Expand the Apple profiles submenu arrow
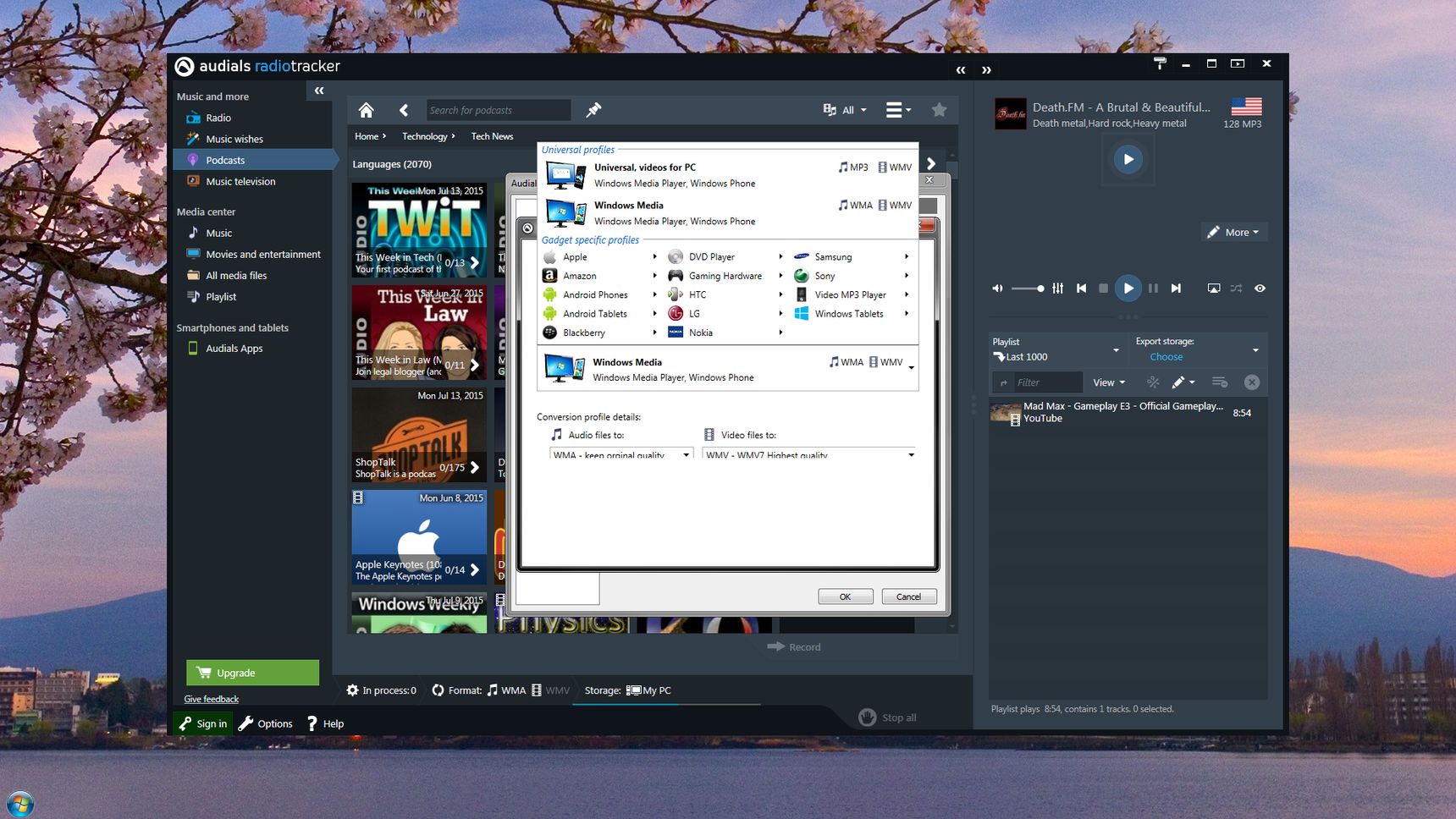Viewport: 1456px width, 819px height. click(654, 256)
